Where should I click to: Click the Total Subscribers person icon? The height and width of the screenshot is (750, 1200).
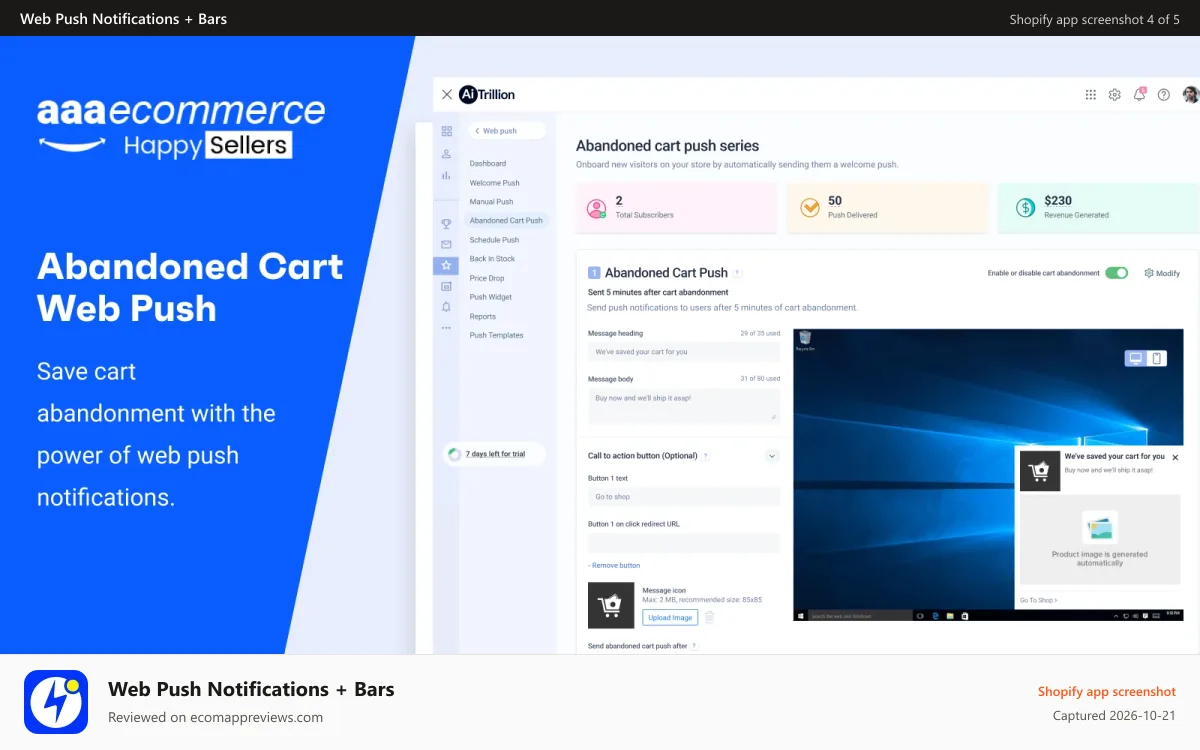click(x=597, y=208)
